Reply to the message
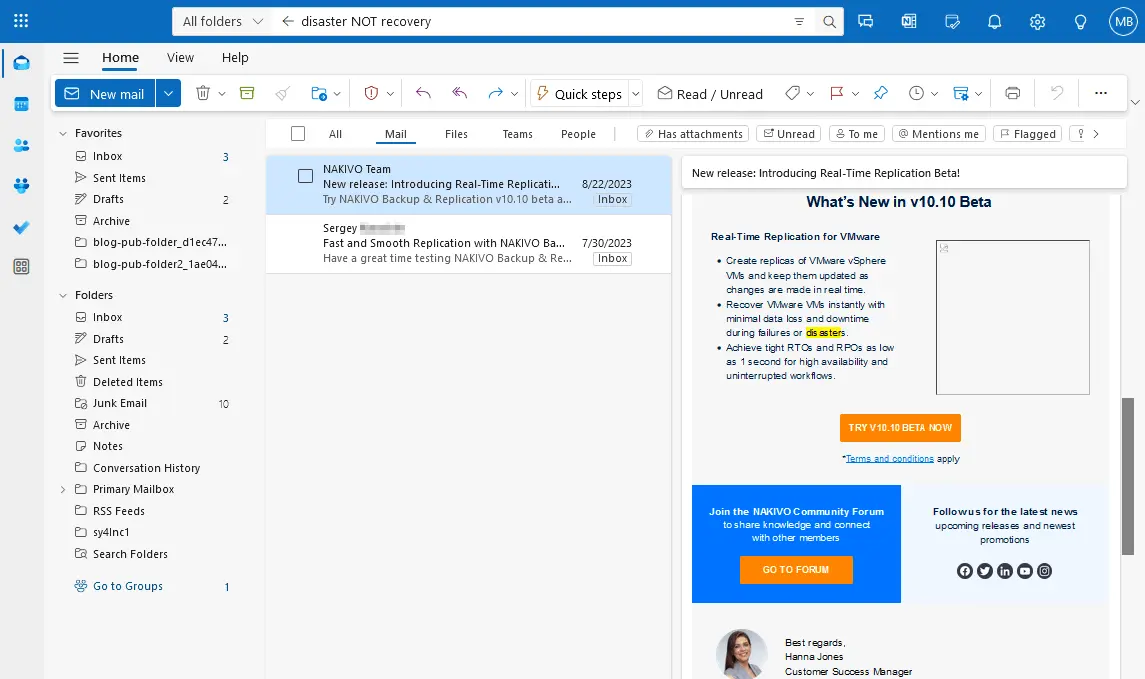The height and width of the screenshot is (679, 1145). pyautogui.click(x=423, y=93)
